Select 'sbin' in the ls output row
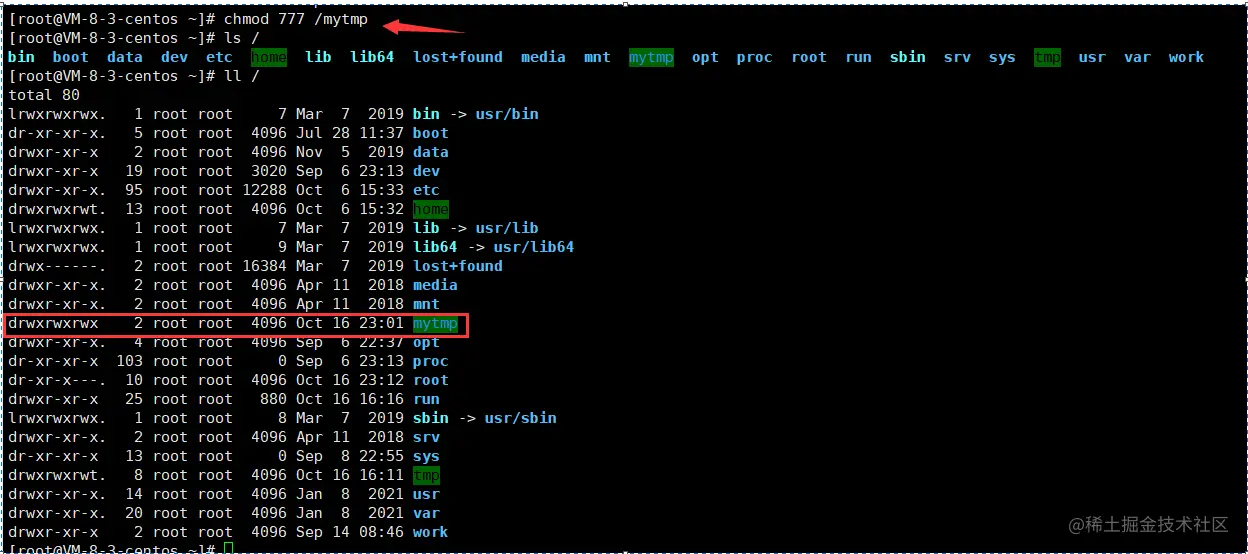Image resolution: width=1248 pixels, height=554 pixels. coord(907,57)
